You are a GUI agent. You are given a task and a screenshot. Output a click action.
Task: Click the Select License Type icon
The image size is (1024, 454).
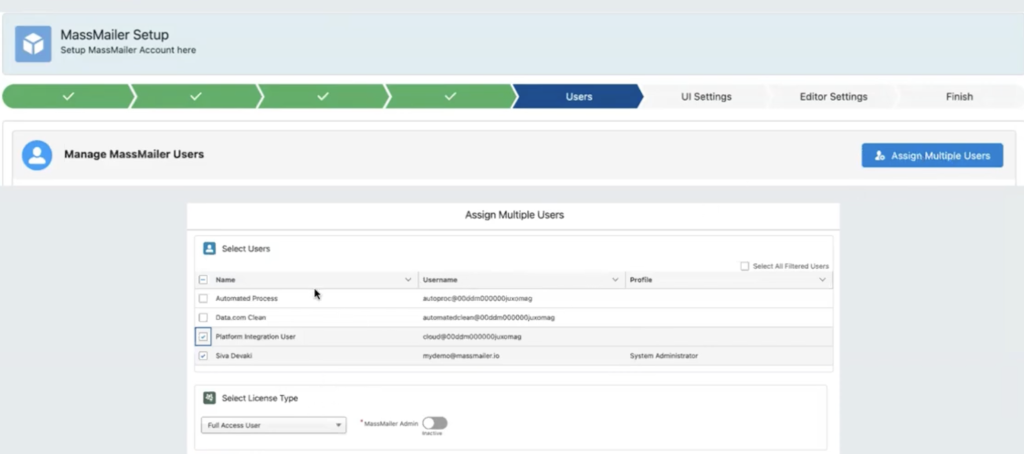tap(209, 398)
